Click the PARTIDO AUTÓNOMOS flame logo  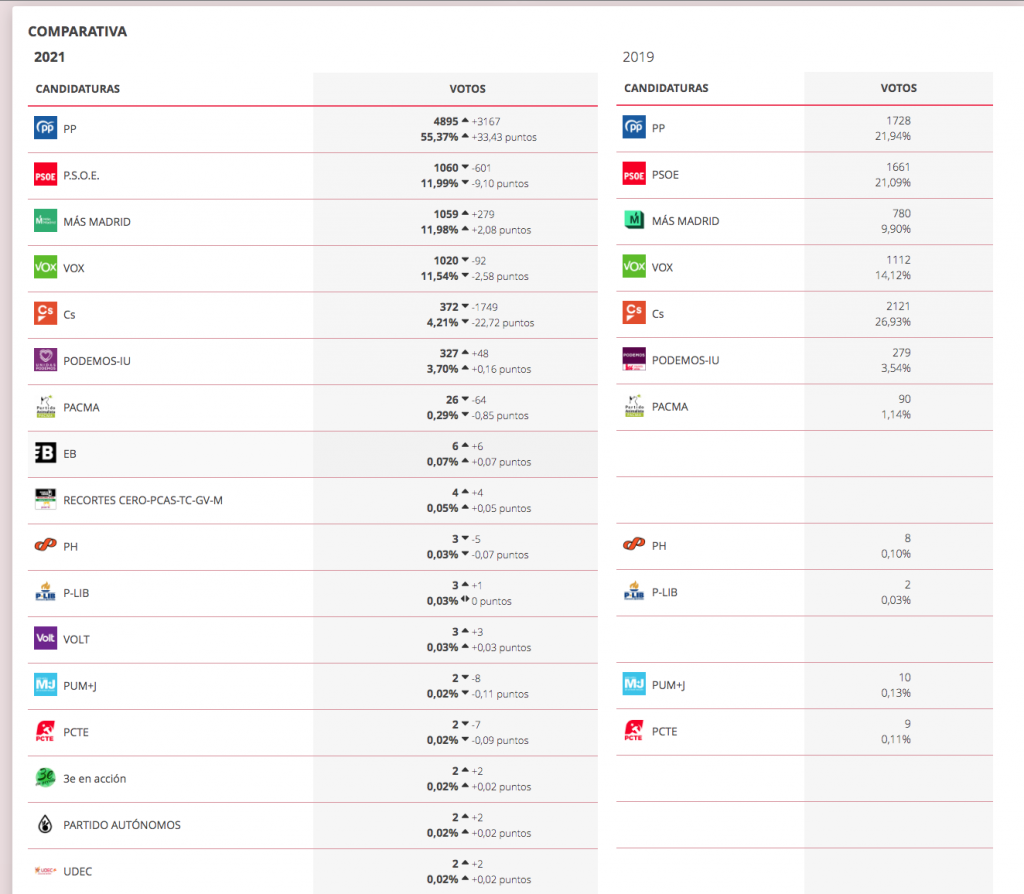click(46, 825)
